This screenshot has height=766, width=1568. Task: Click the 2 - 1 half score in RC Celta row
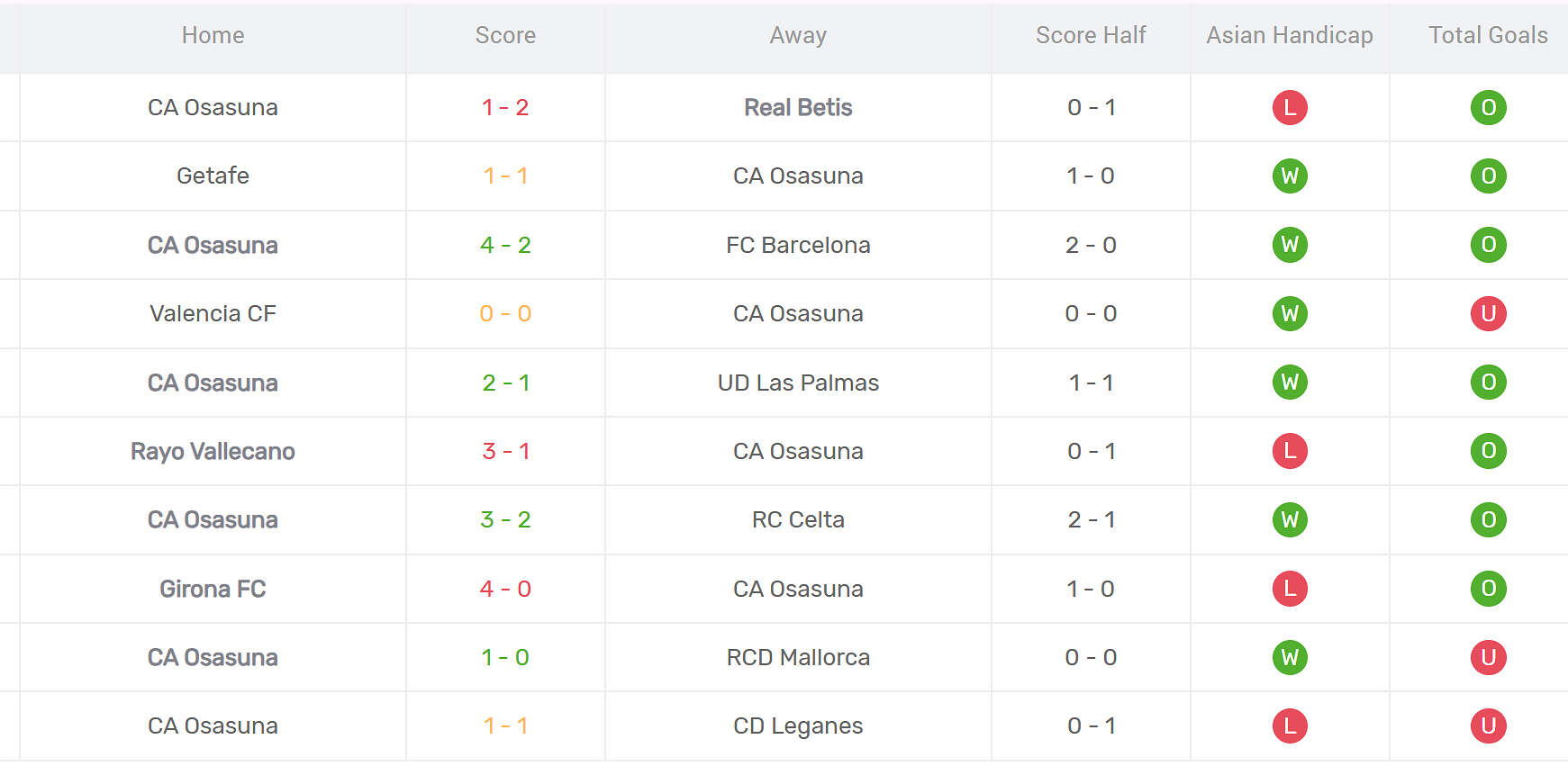click(1090, 519)
